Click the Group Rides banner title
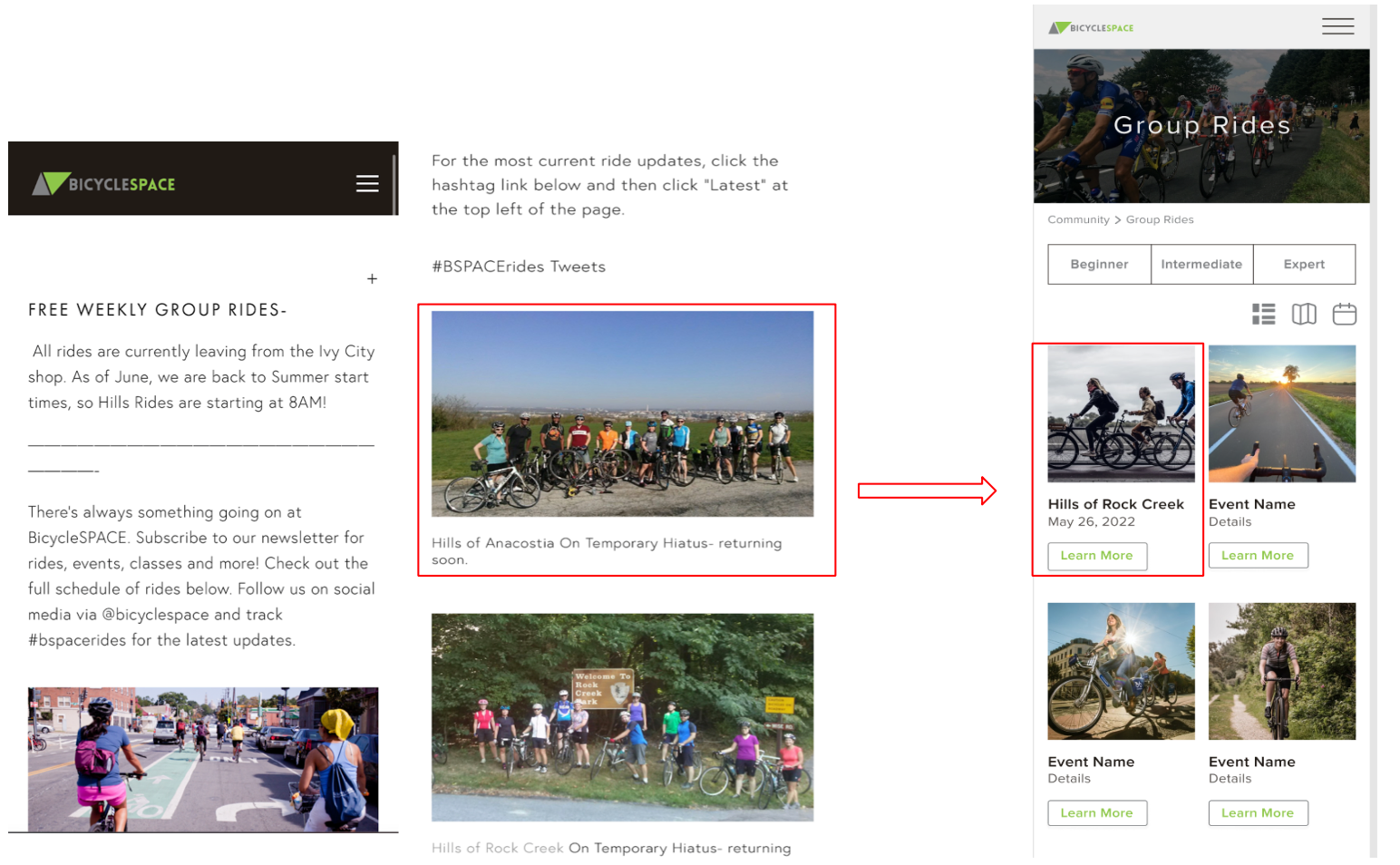This screenshot has height=865, width=1400. point(1201,125)
